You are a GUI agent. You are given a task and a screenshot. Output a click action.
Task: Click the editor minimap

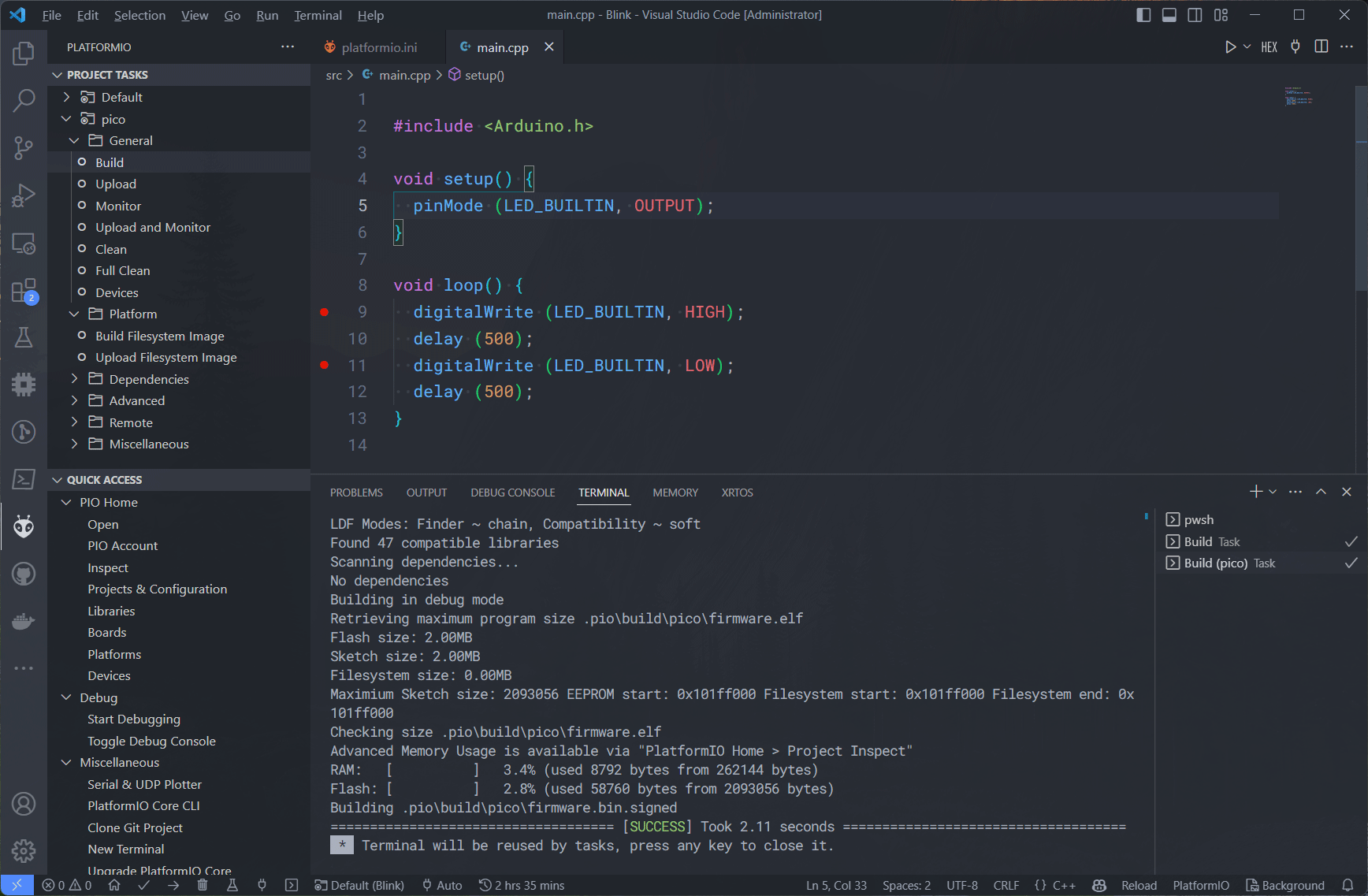tap(1299, 96)
